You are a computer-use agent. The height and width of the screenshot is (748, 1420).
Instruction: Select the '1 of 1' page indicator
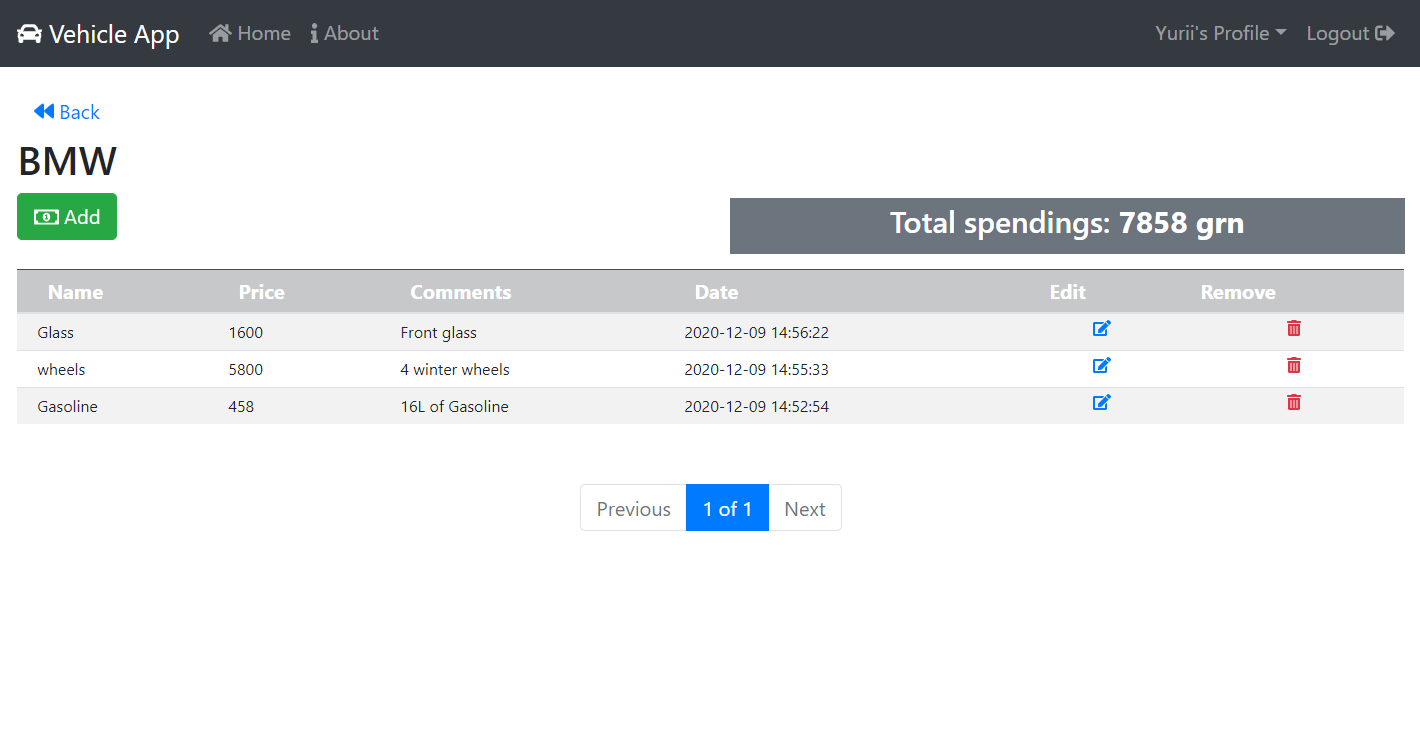[727, 508]
